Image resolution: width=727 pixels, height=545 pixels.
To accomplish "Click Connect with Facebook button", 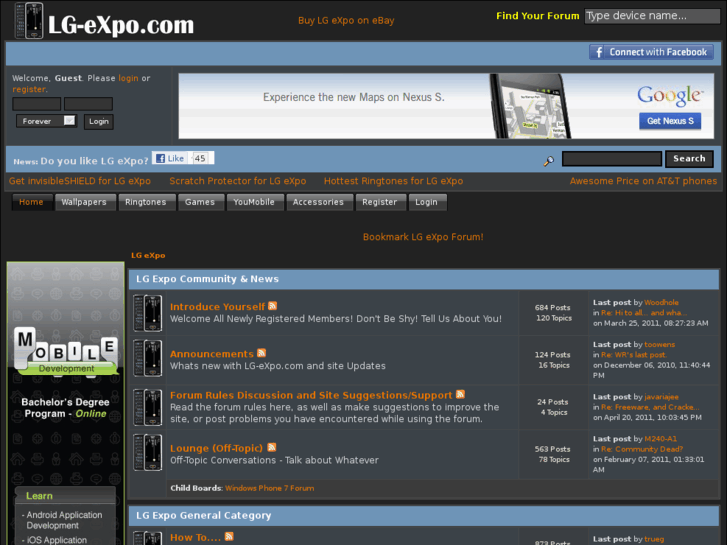I will 651,52.
